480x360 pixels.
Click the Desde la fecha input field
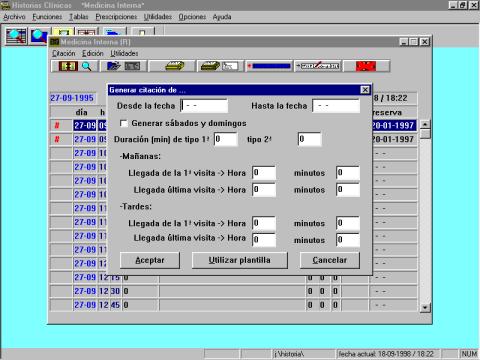[204, 106]
